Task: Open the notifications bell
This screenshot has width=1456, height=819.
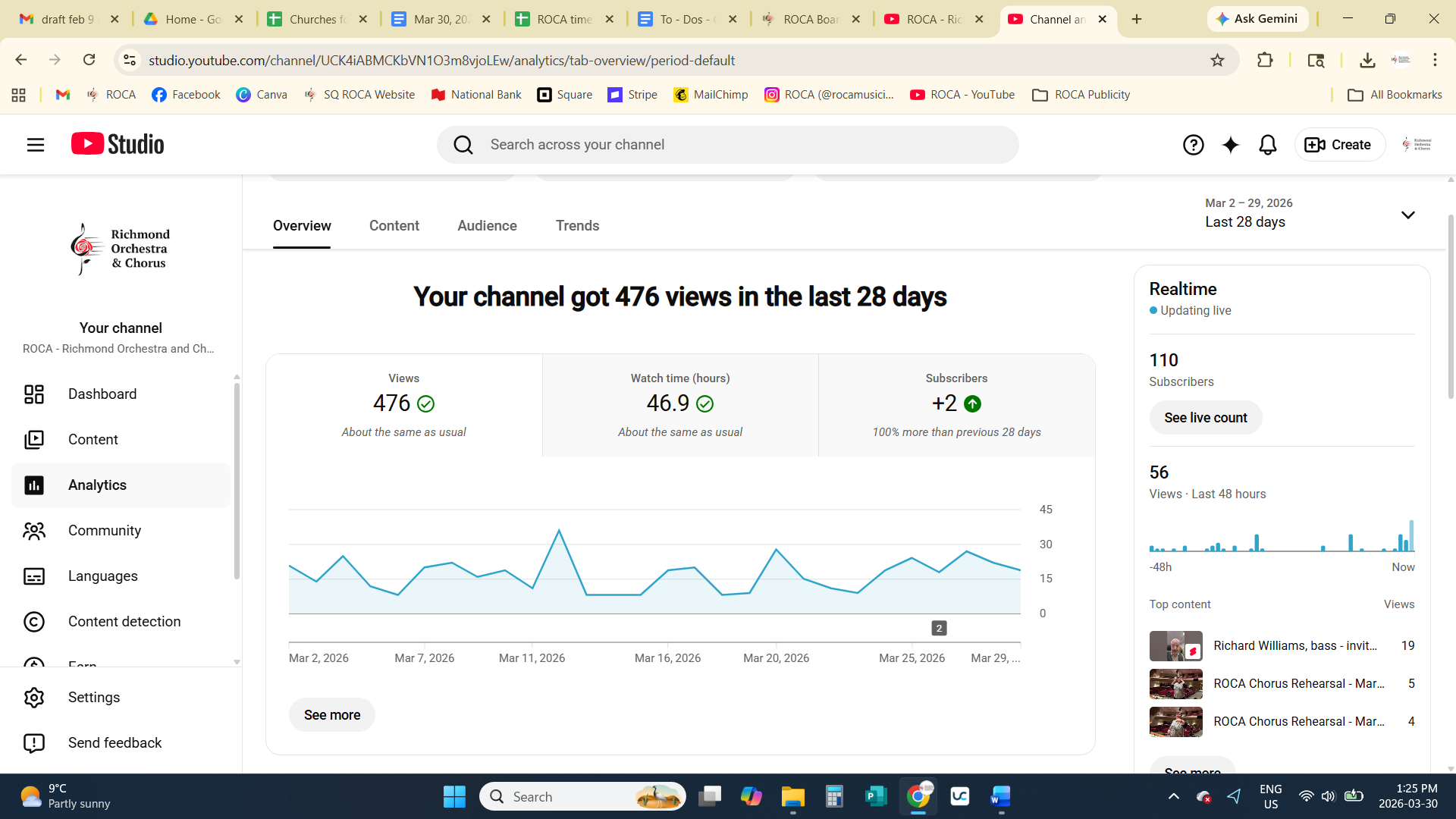Action: pyautogui.click(x=1267, y=145)
